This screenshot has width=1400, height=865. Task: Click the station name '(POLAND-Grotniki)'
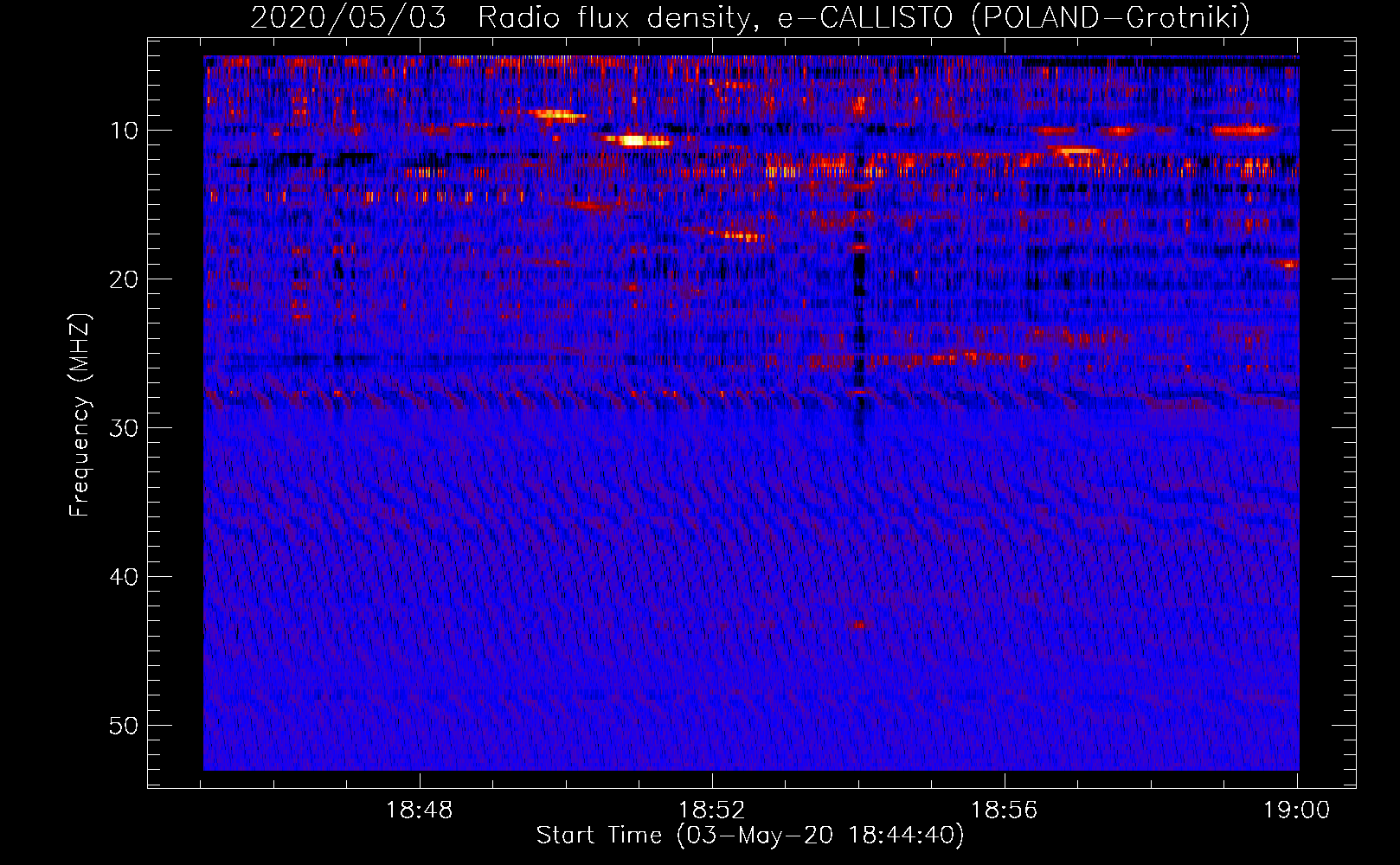tap(1111, 17)
